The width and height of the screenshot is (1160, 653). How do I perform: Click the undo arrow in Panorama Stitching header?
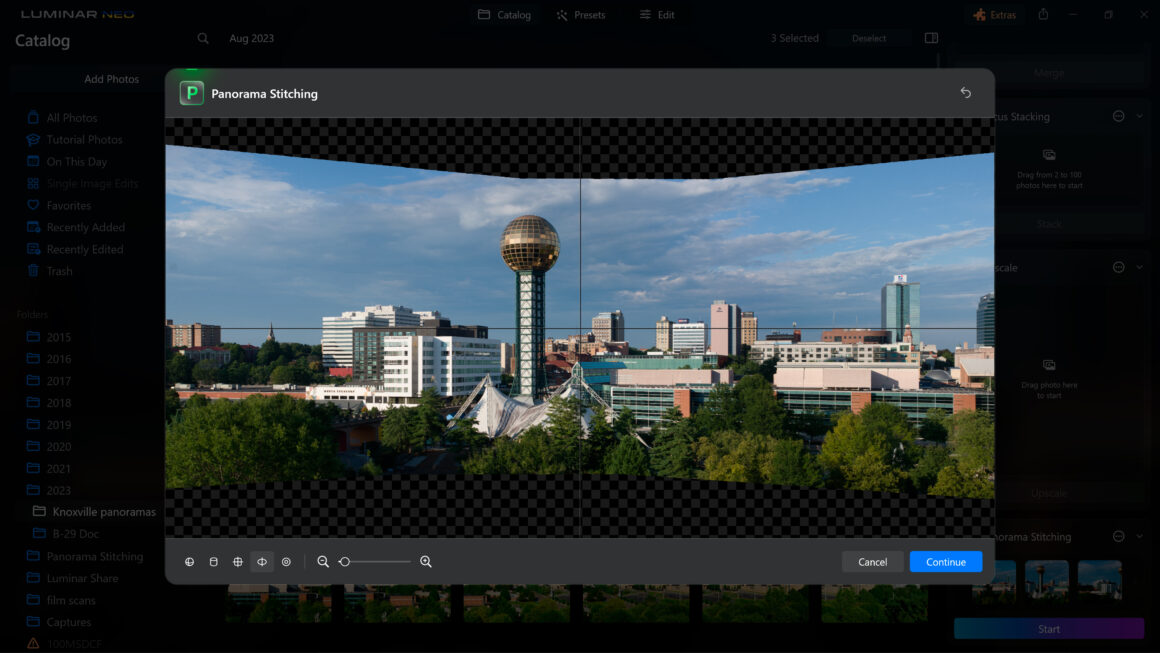[x=965, y=92]
